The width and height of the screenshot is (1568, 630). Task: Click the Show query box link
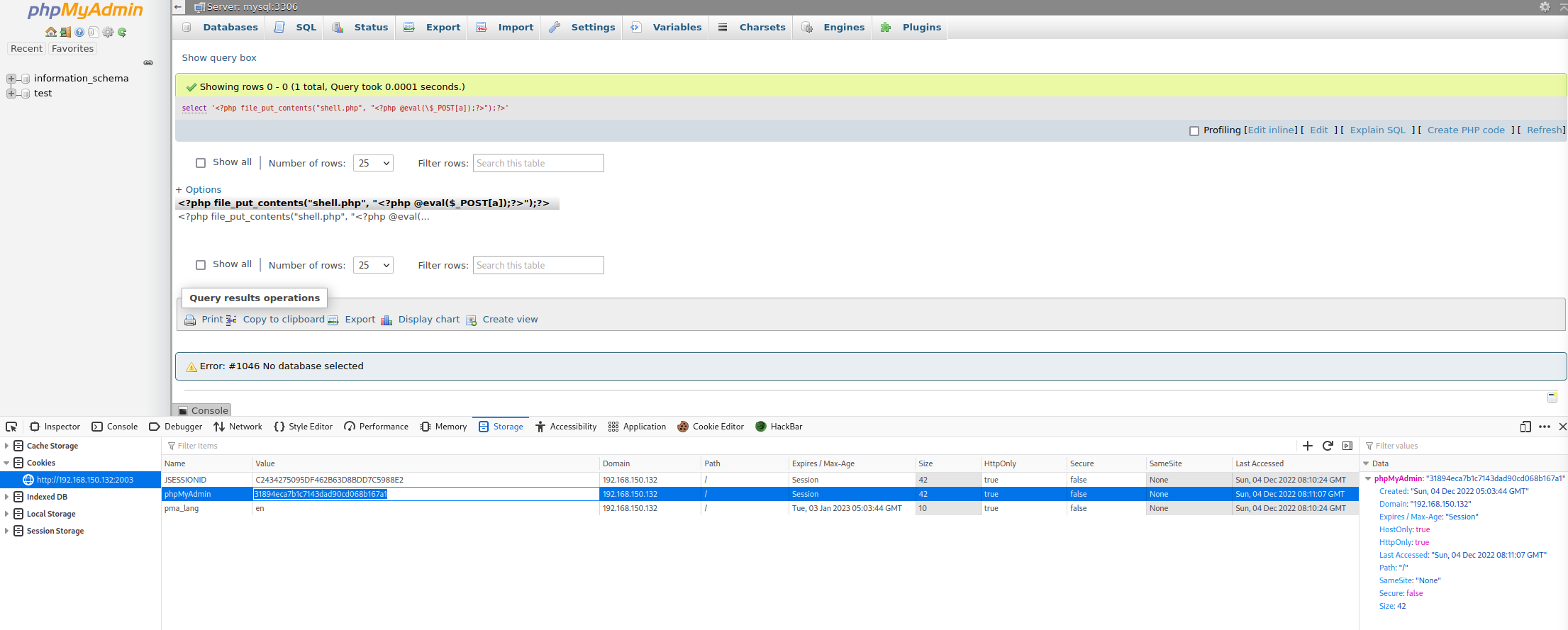219,58
